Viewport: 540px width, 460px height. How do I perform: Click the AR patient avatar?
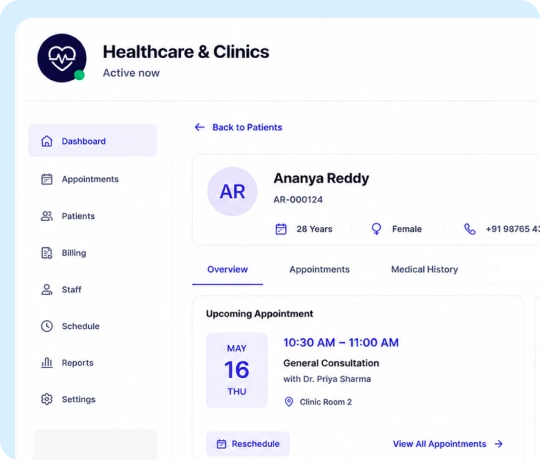click(232, 191)
